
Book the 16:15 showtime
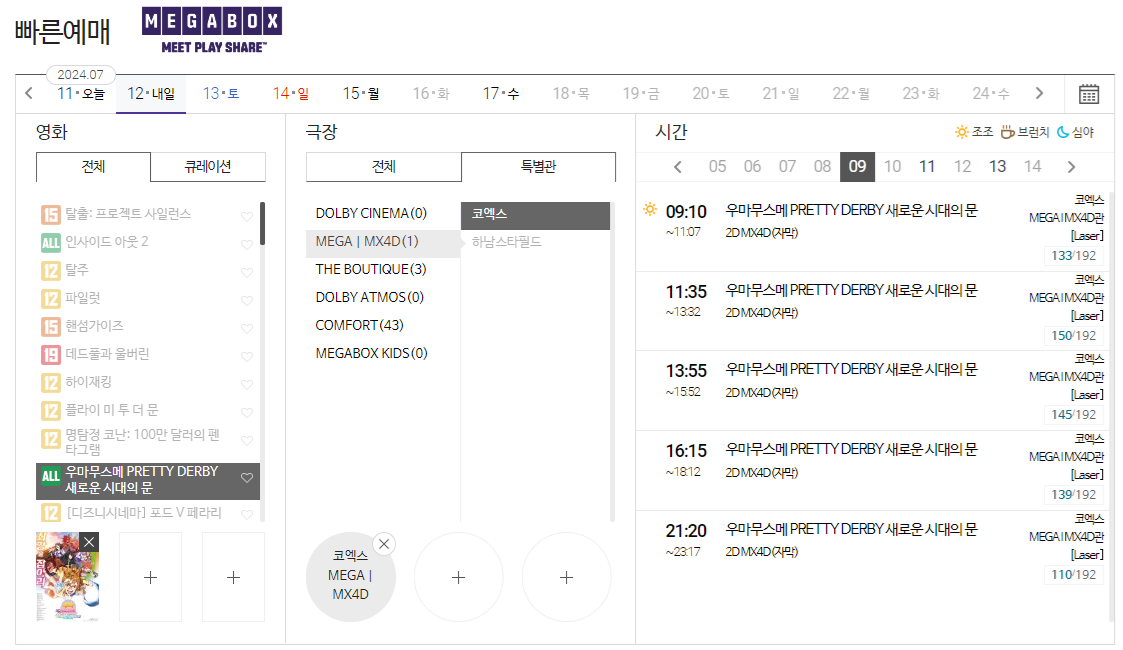tap(874, 471)
